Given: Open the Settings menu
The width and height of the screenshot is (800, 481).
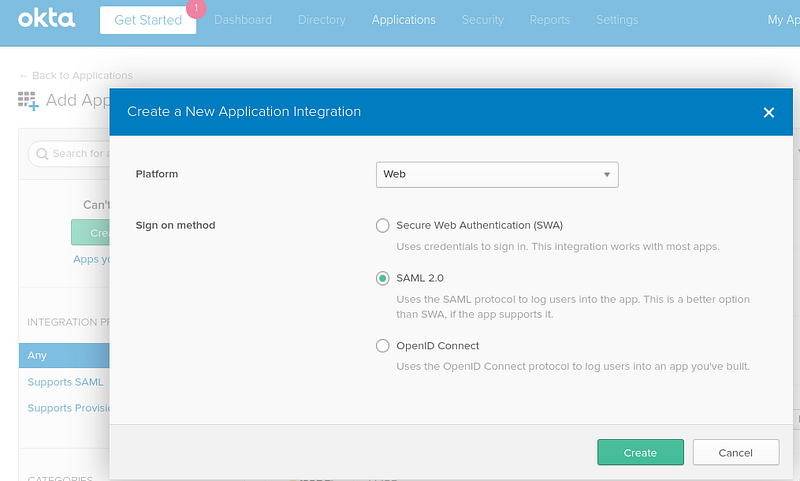Looking at the screenshot, I should pyautogui.click(x=617, y=20).
